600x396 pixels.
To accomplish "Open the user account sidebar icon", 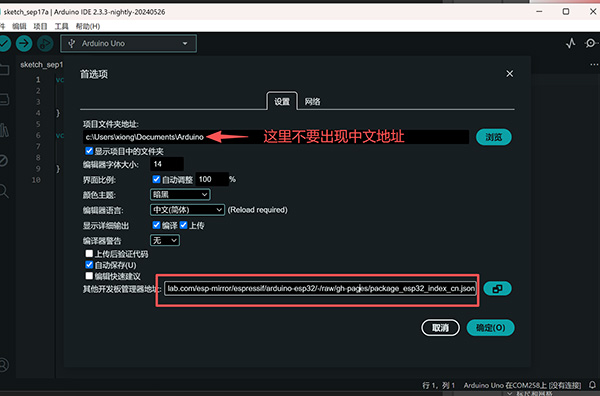I will click(3, 365).
